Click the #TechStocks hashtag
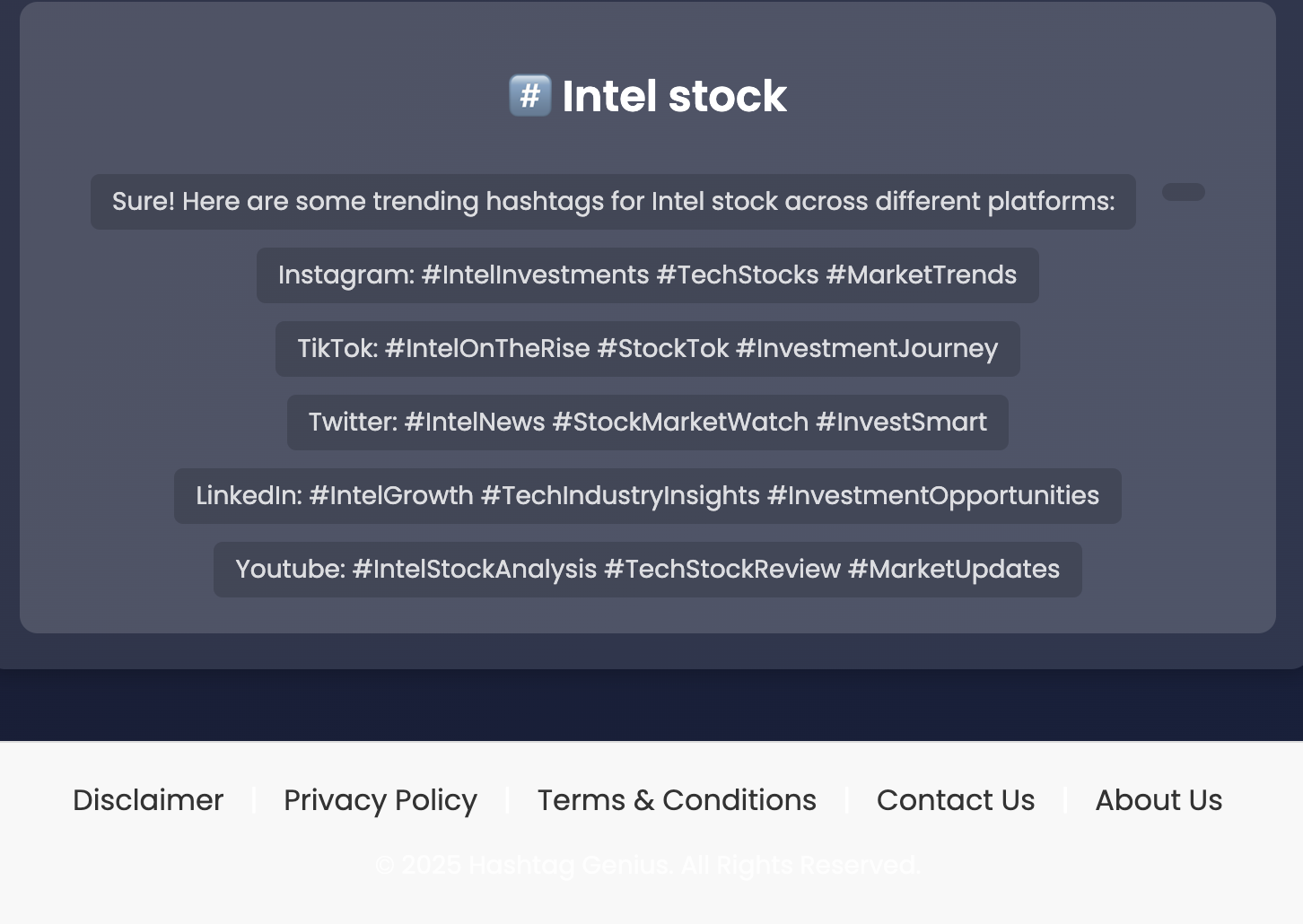 pos(738,275)
